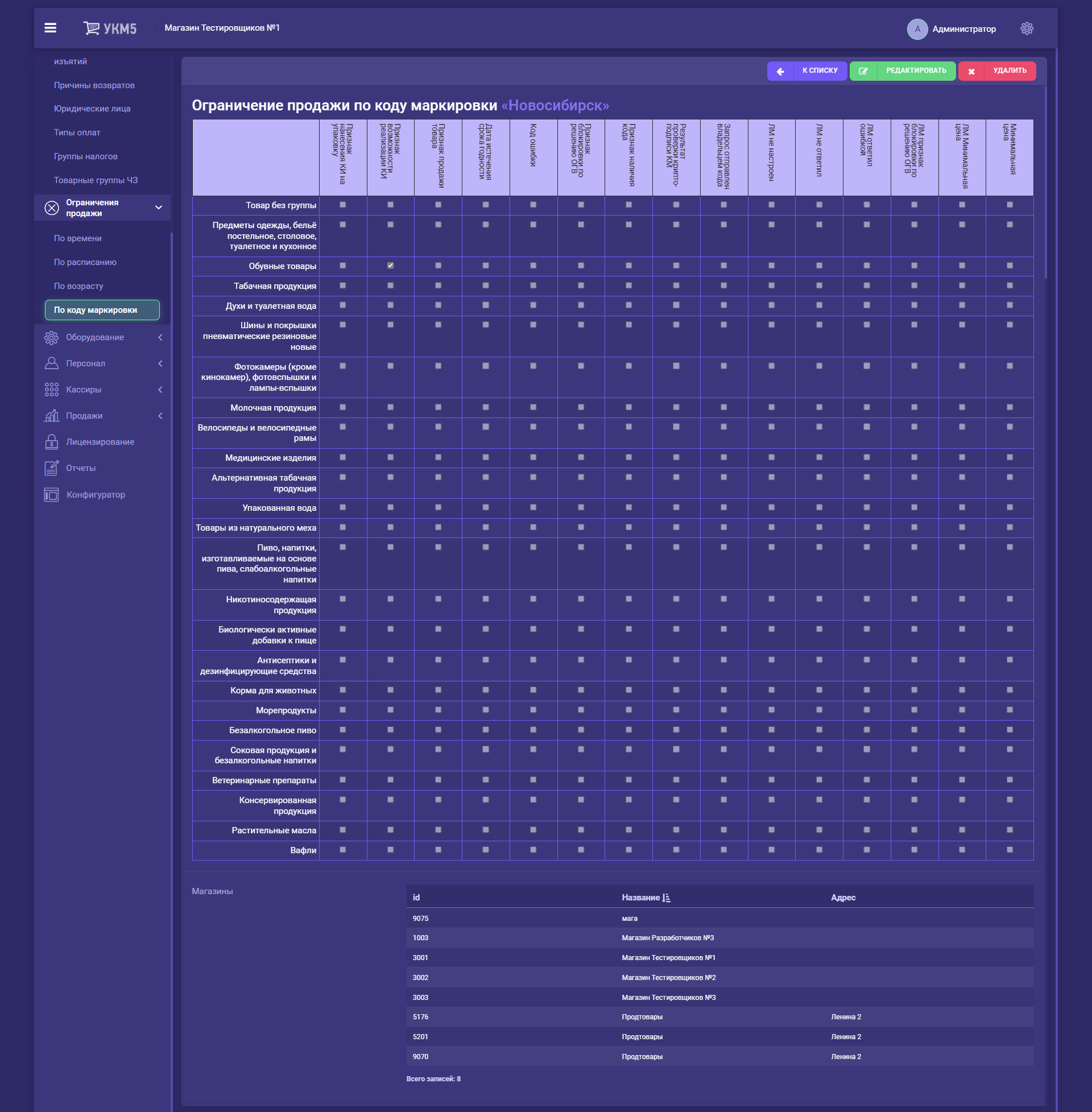Toggle last checkbox in Вафли row
The width and height of the screenshot is (1092, 1112).
coord(1009,850)
